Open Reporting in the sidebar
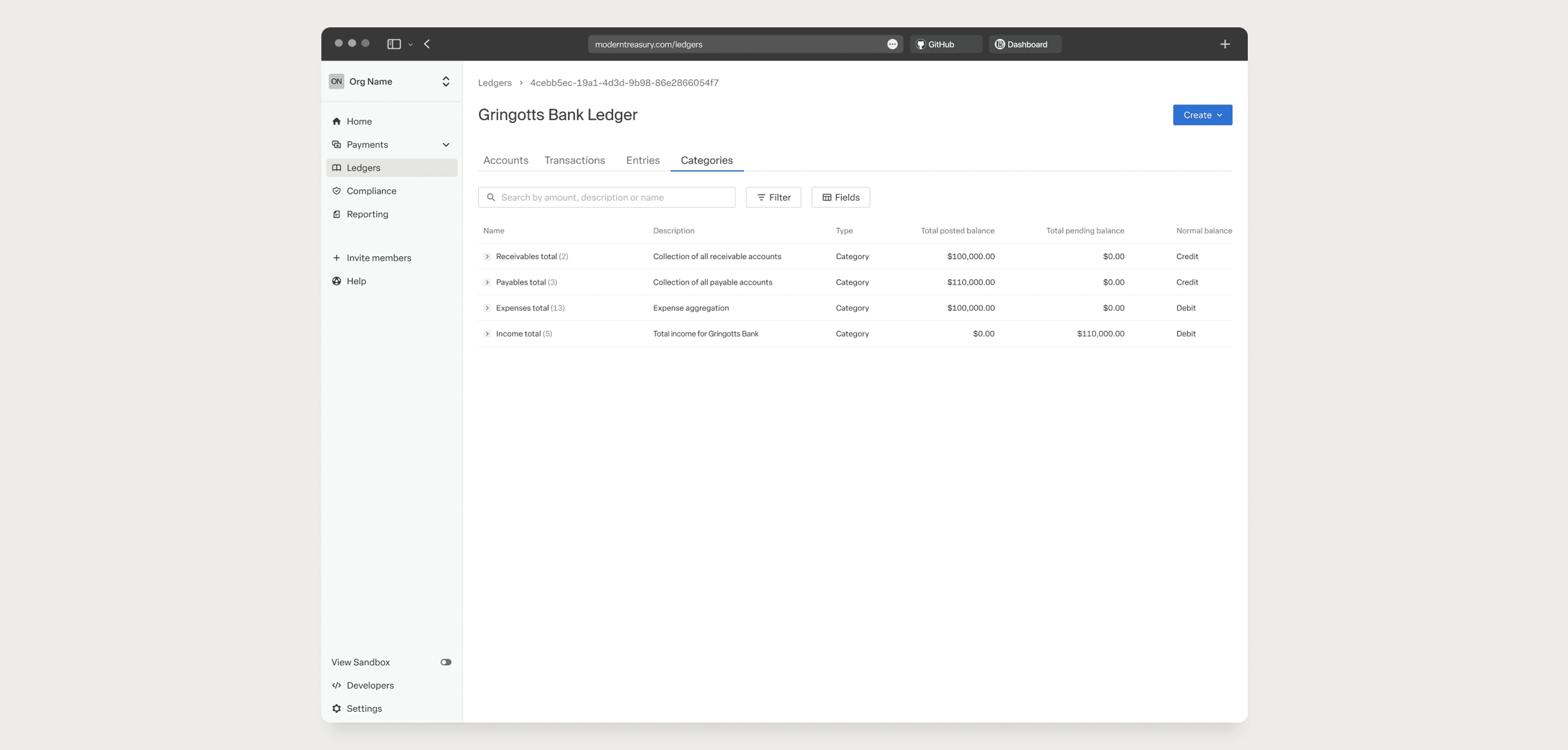1568x750 pixels. pyautogui.click(x=367, y=214)
